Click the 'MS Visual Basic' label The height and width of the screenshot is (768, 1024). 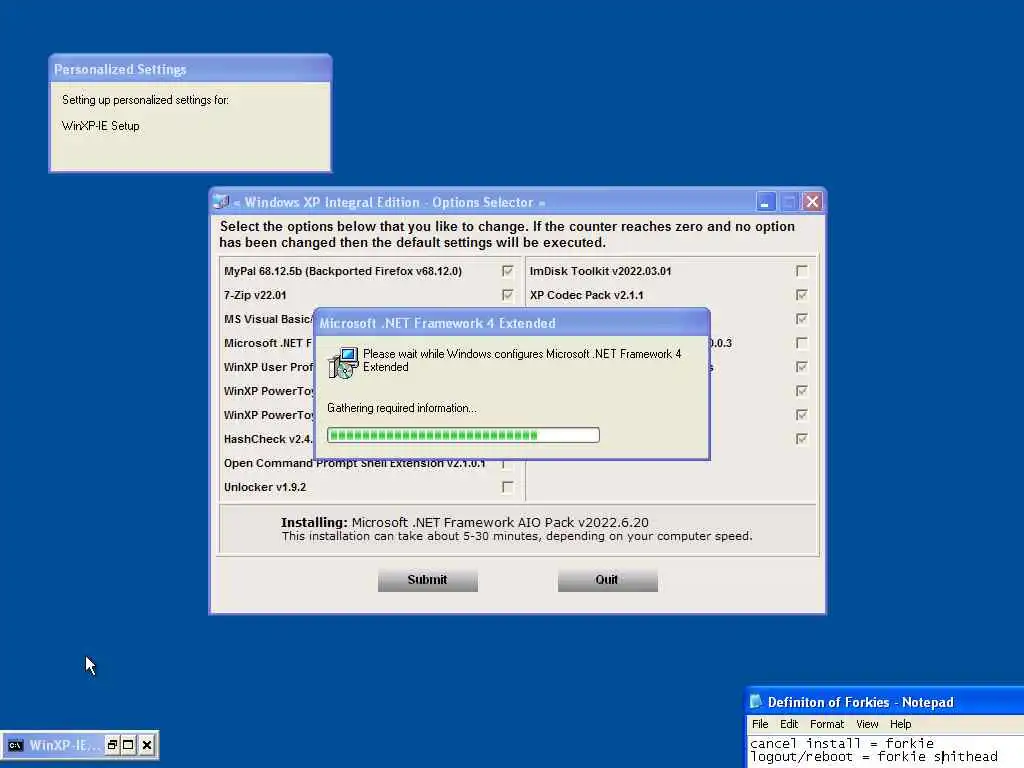click(x=268, y=319)
